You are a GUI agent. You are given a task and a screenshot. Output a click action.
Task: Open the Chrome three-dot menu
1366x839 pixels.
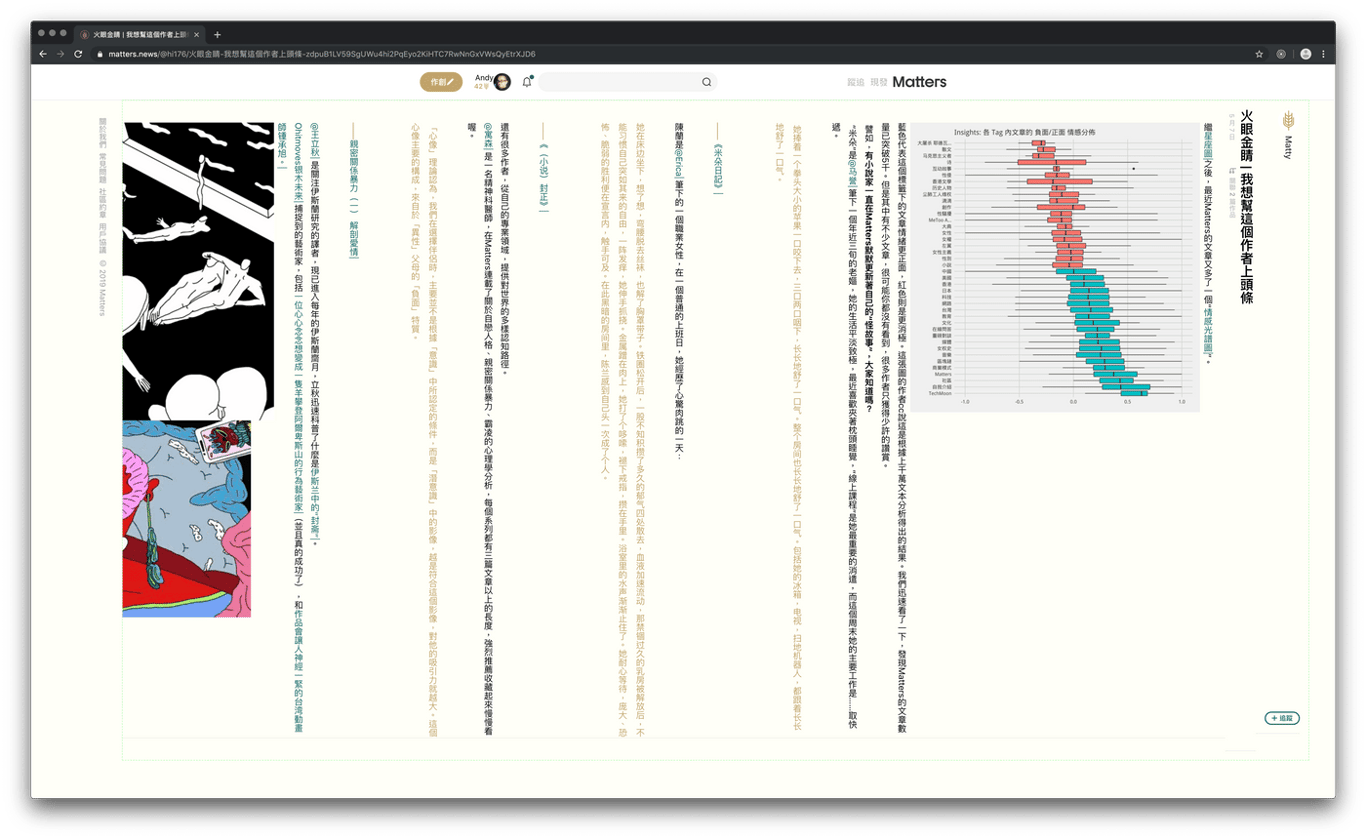coord(1323,54)
